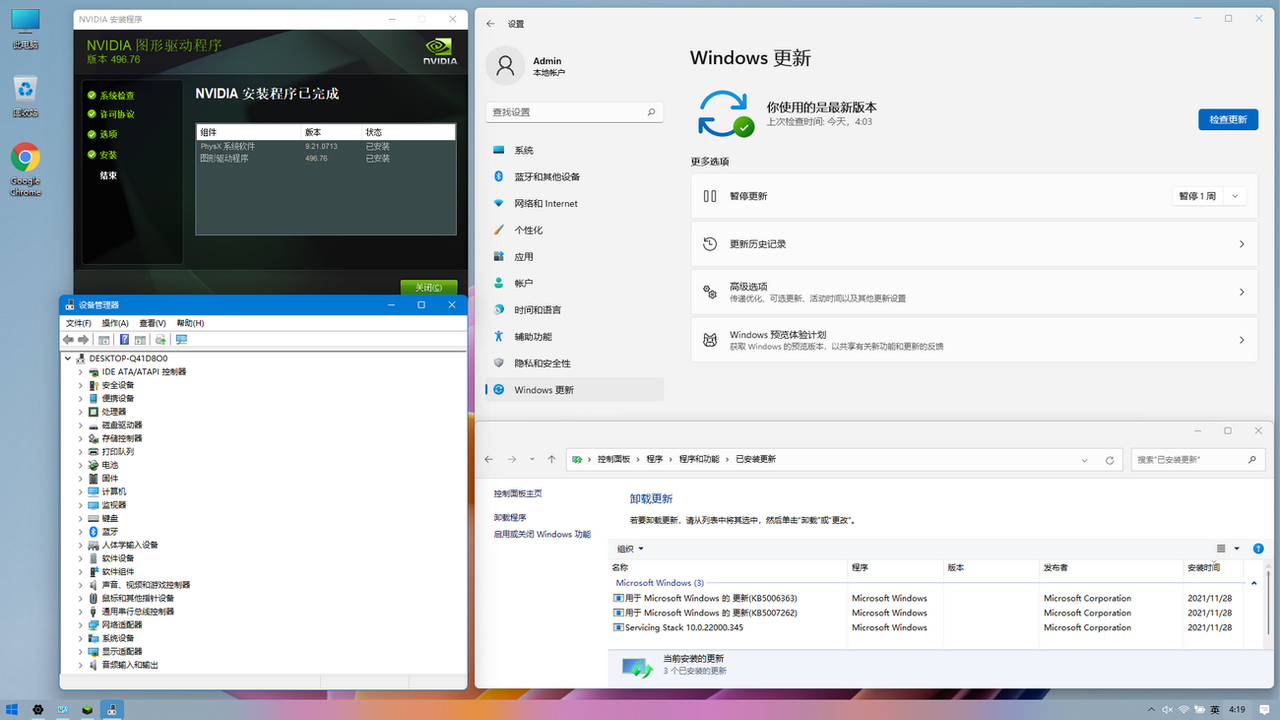1280x720 pixels.
Task: Open 更新历史记录 (Update history)
Action: click(974, 244)
